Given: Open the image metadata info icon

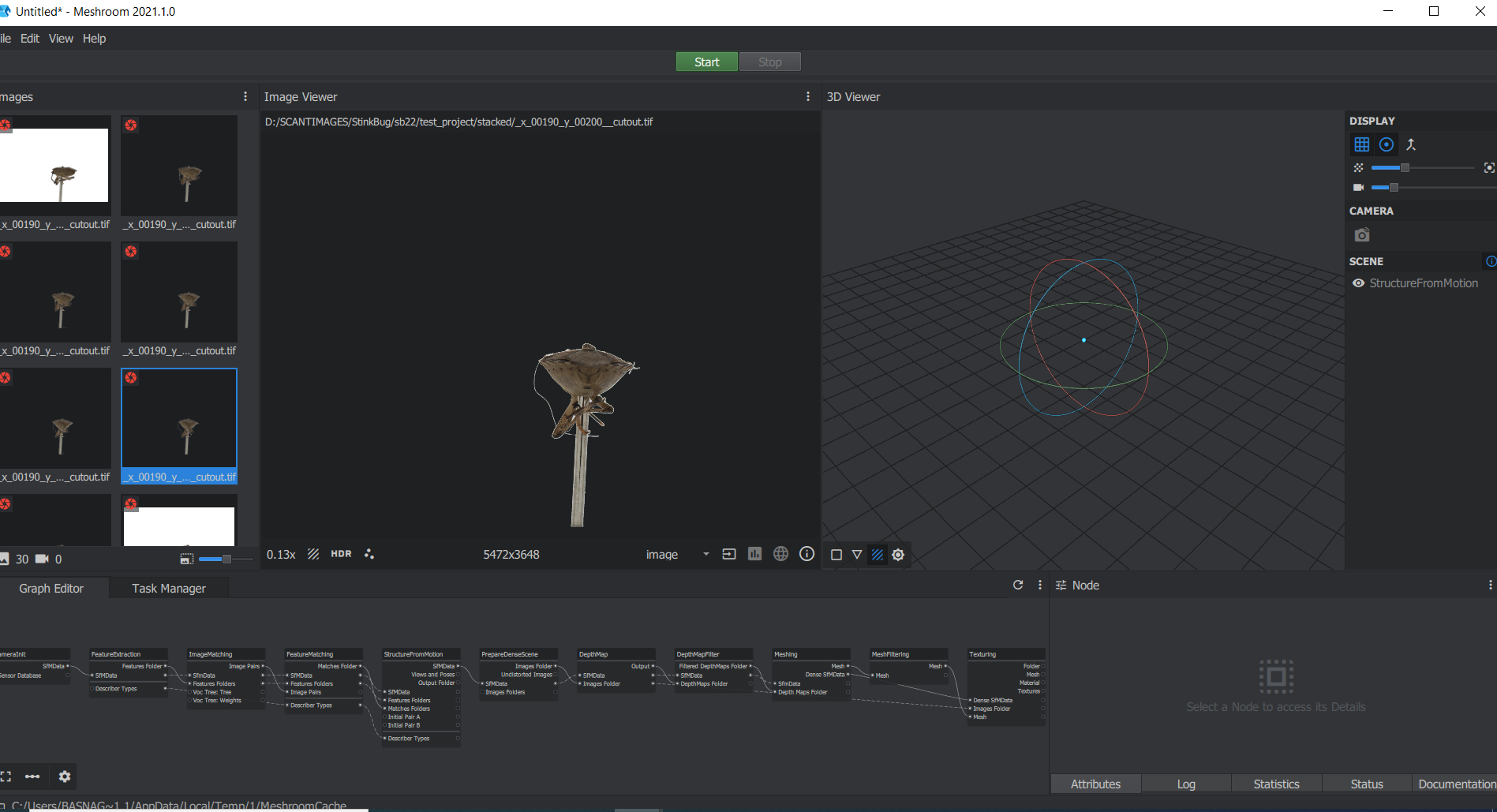Looking at the screenshot, I should pos(807,554).
